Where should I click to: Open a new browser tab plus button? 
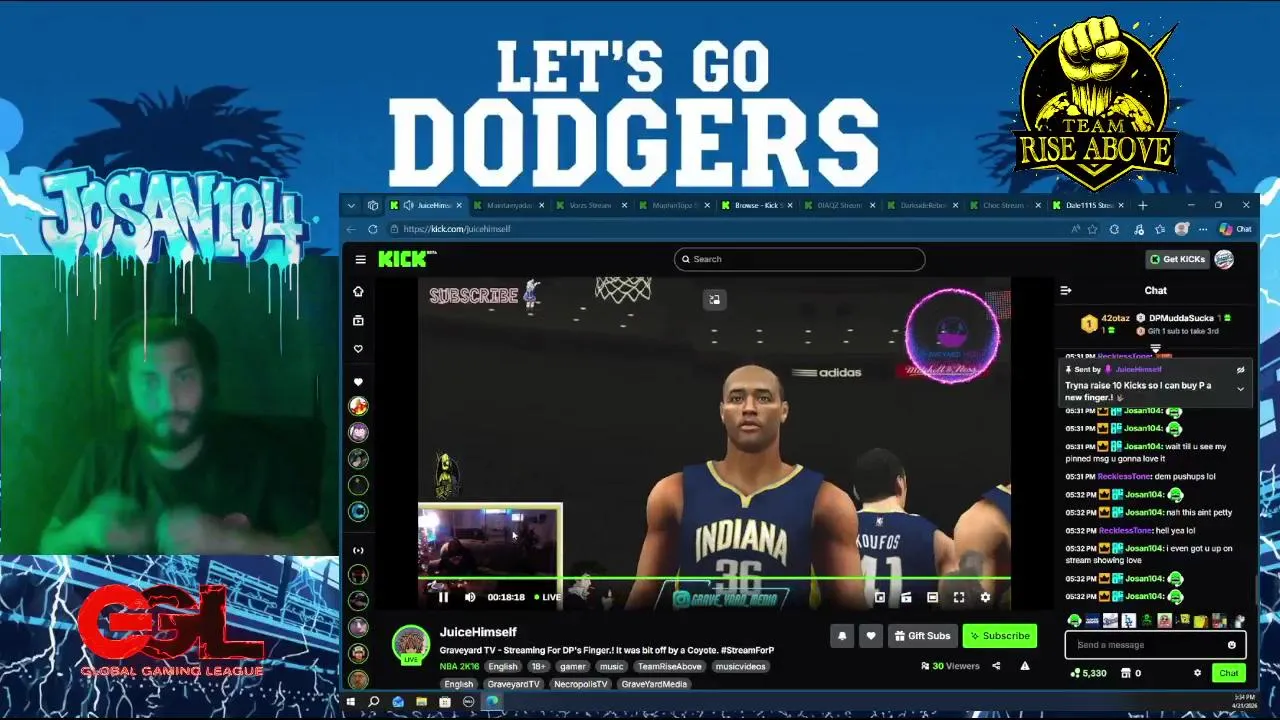tap(1143, 205)
